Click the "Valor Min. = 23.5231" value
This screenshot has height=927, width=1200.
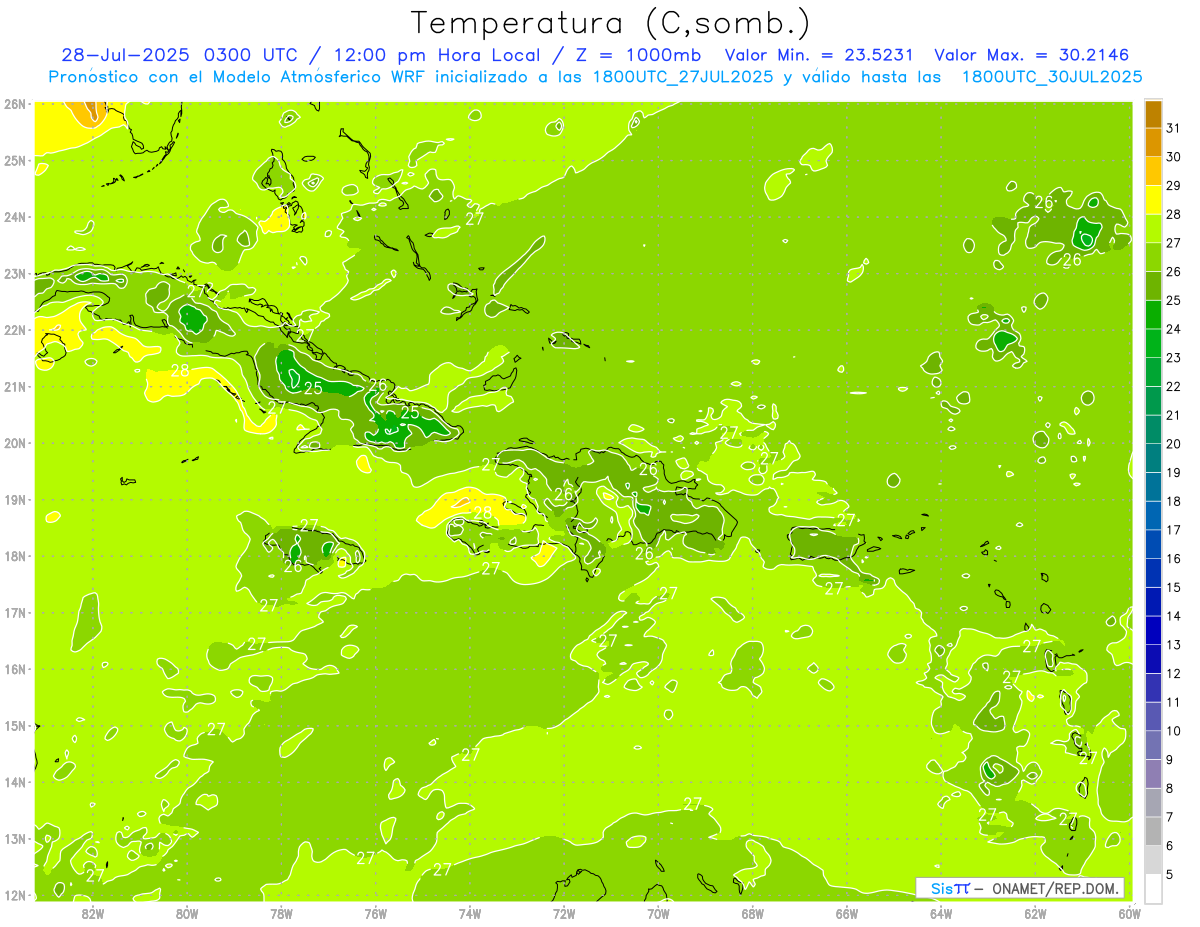point(818,55)
